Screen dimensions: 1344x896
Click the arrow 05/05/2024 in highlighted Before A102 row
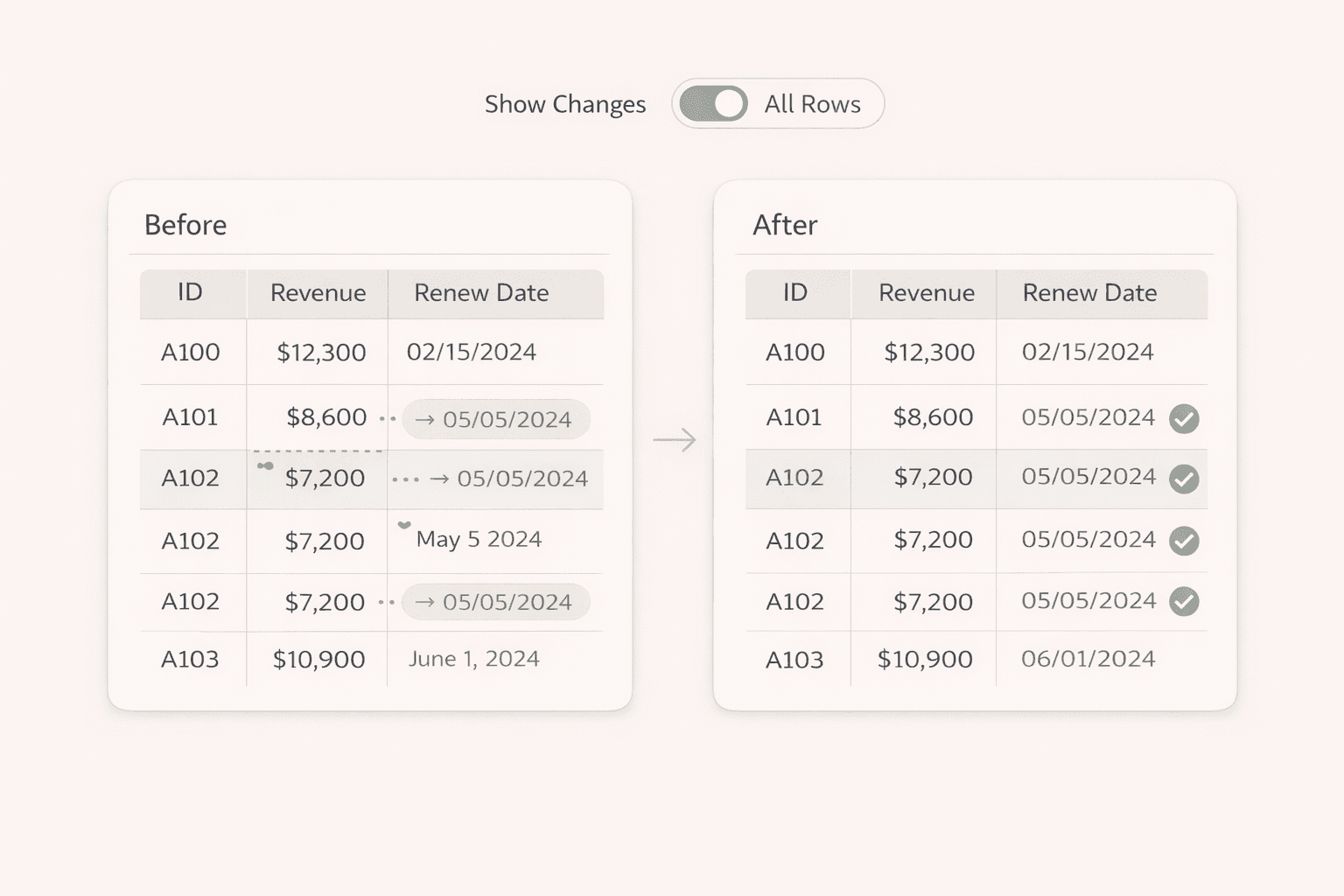(x=509, y=479)
